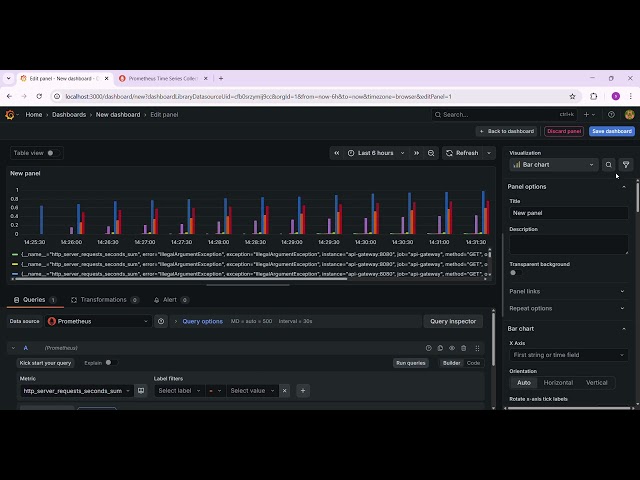Image resolution: width=640 pixels, height=480 pixels.
Task: Open the Chrome profile avatar
Action: 616,96
